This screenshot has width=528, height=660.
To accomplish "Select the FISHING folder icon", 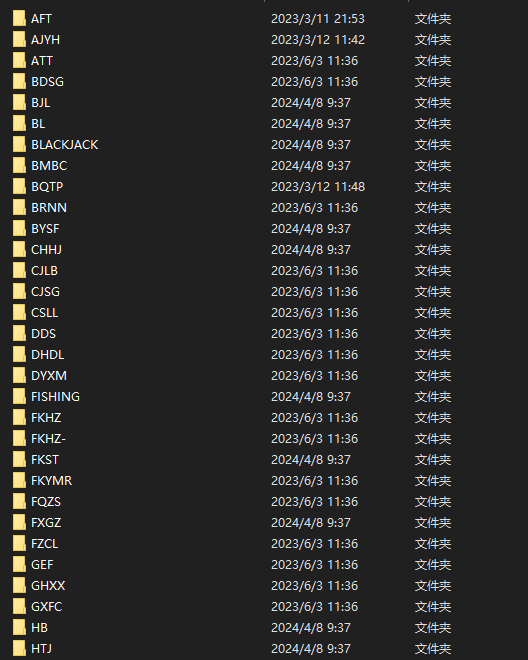I will coord(19,397).
